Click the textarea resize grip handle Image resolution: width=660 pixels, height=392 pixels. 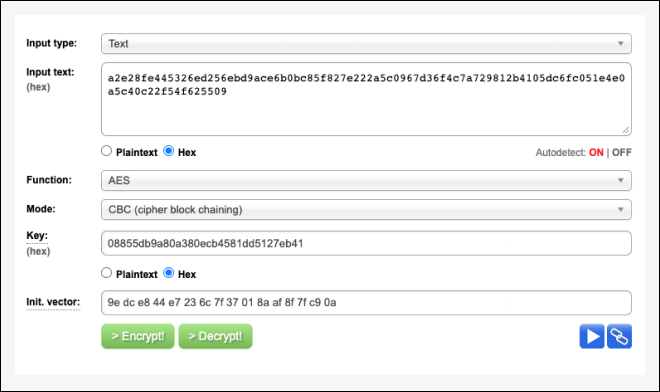point(626,131)
